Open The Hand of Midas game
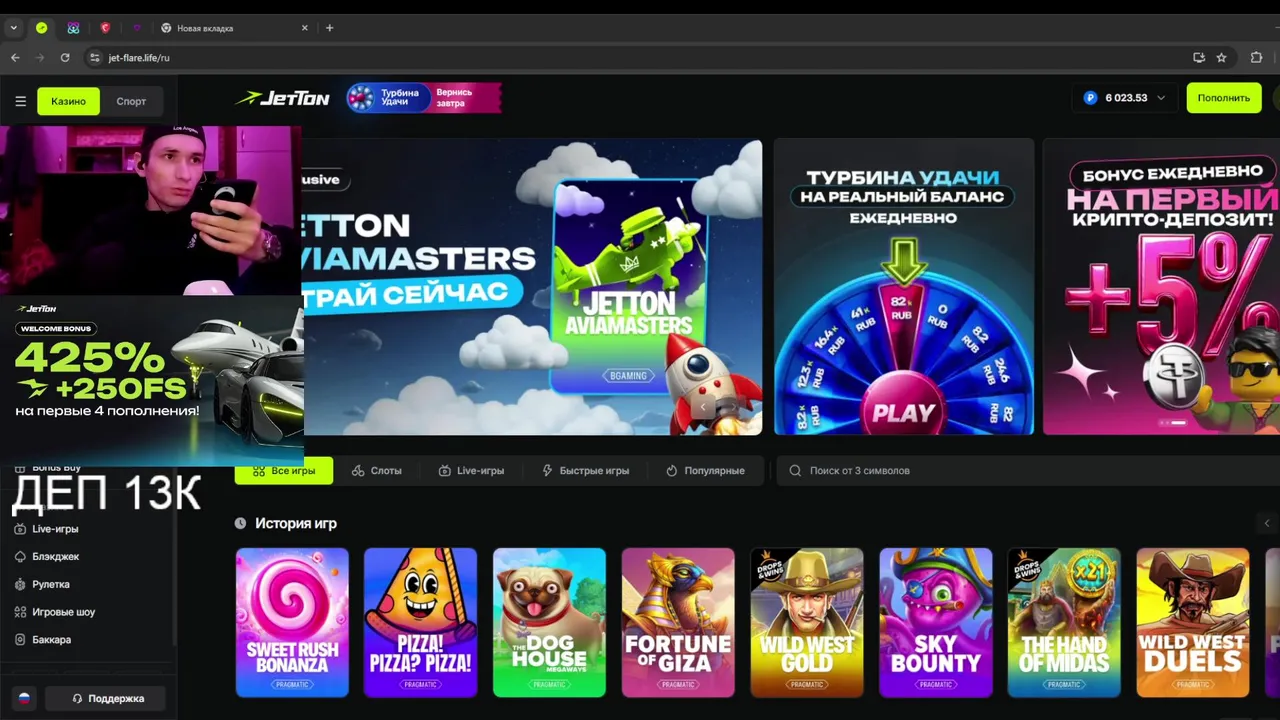 [x=1064, y=622]
